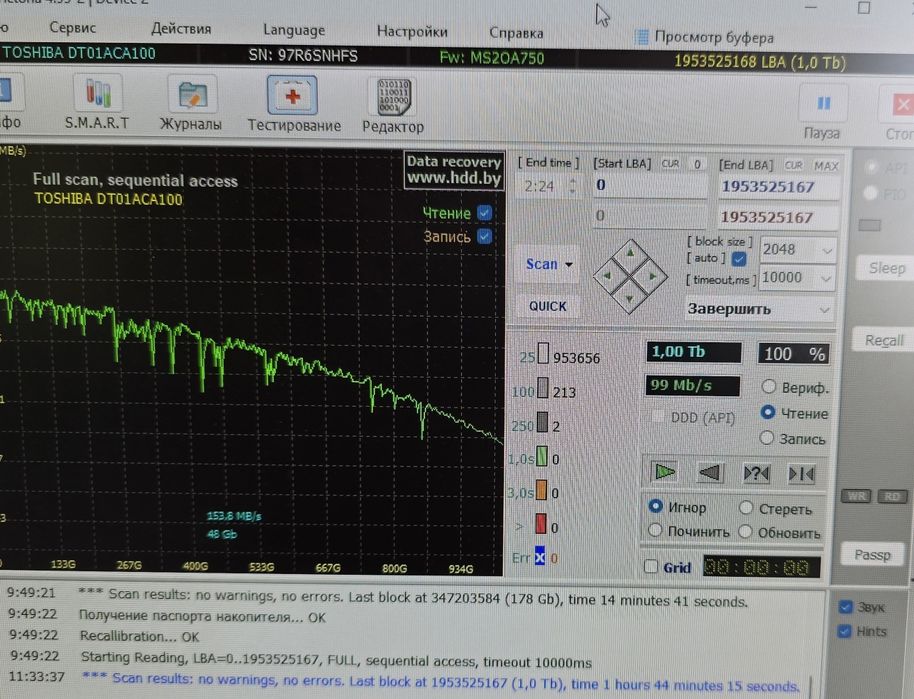Image resolution: width=914 pixels, height=699 pixels.
Task: Select the Чтение mode radio button
Action: [768, 412]
